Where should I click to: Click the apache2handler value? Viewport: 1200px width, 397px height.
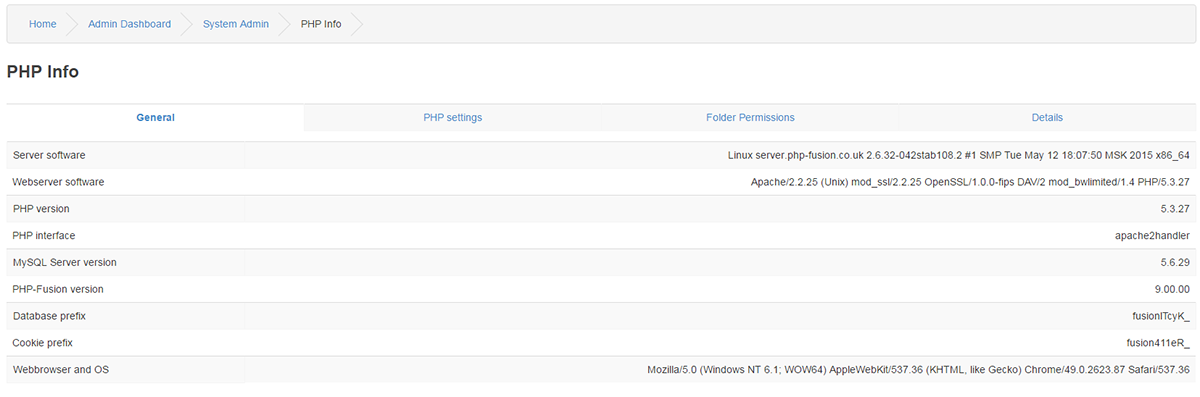[1152, 236]
